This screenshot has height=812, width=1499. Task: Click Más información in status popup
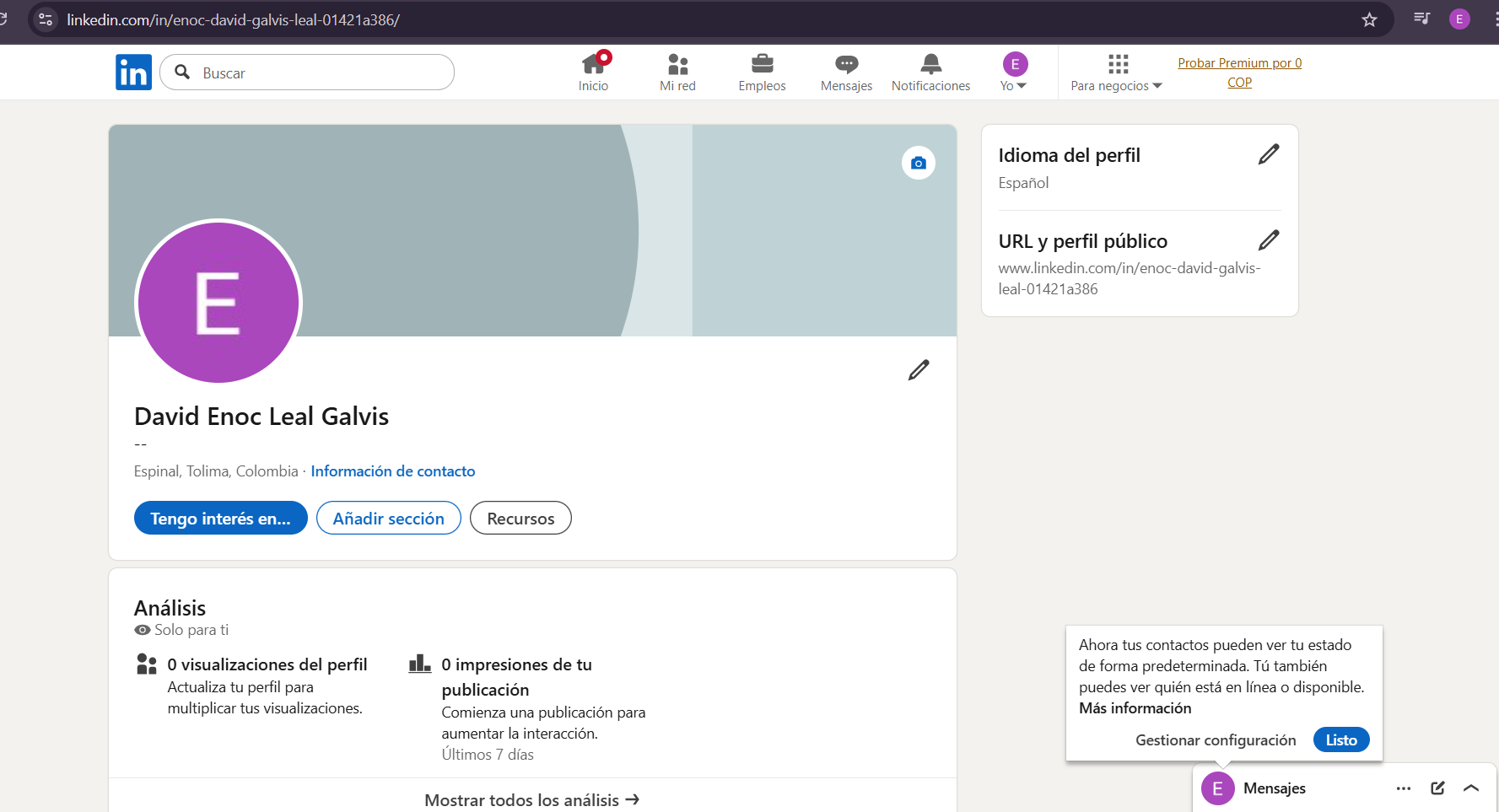pyautogui.click(x=1135, y=708)
